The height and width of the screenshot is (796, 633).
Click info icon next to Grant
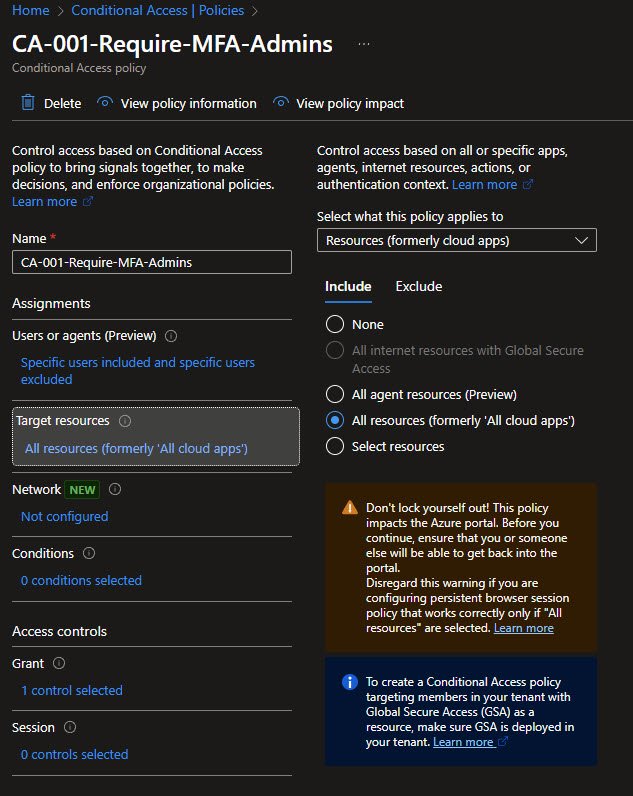tap(58, 663)
